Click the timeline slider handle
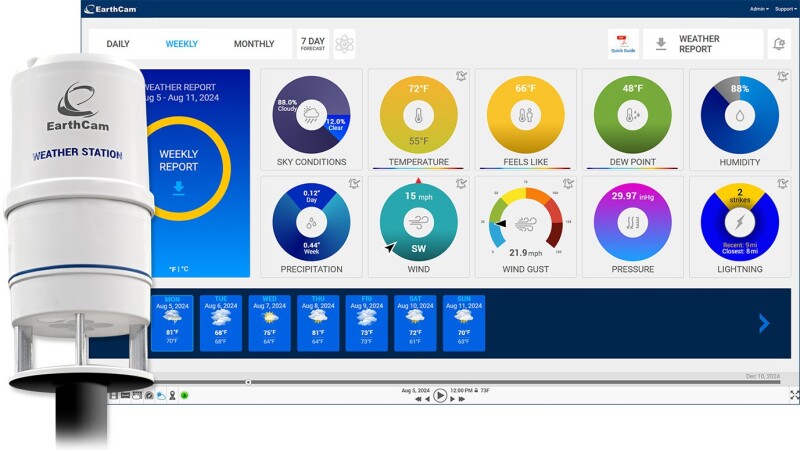Screen dimensions: 800x450 coord(248,382)
